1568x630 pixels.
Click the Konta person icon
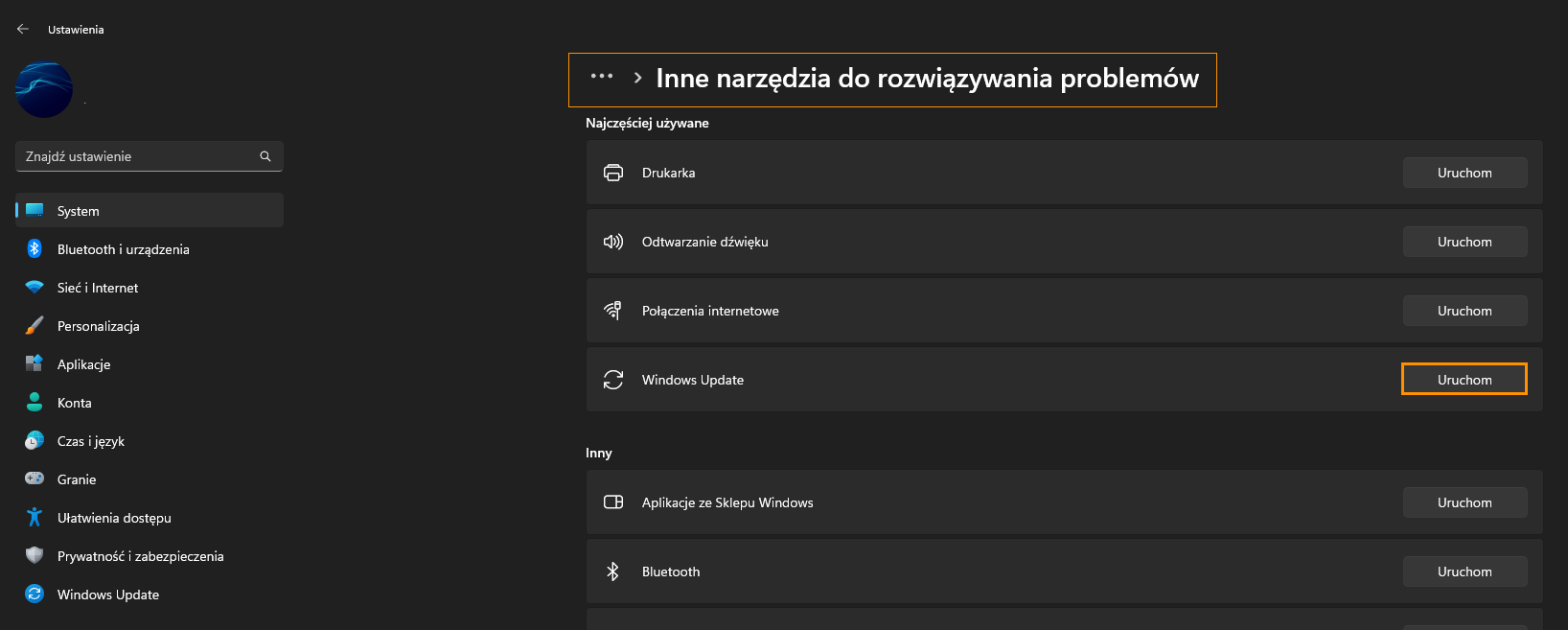(35, 402)
